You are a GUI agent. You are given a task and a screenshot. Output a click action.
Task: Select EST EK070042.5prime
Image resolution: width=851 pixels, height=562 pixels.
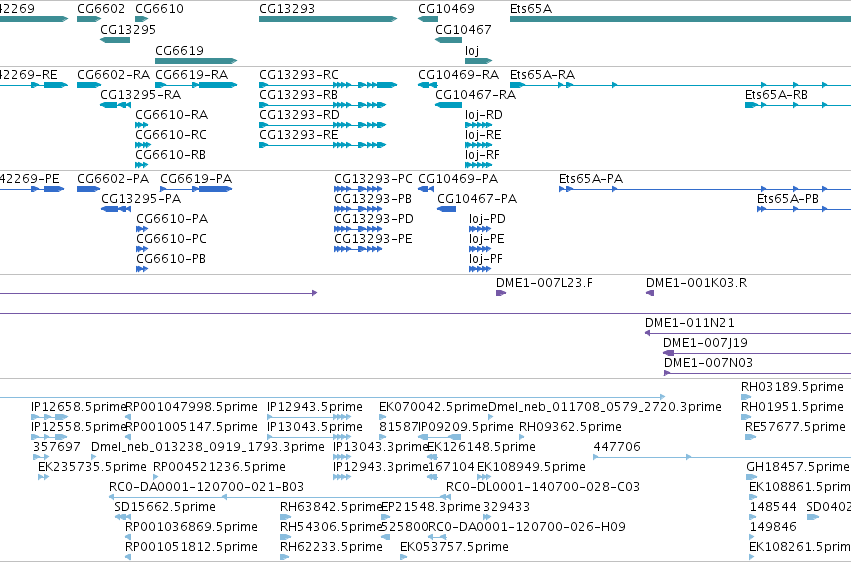click(383, 418)
